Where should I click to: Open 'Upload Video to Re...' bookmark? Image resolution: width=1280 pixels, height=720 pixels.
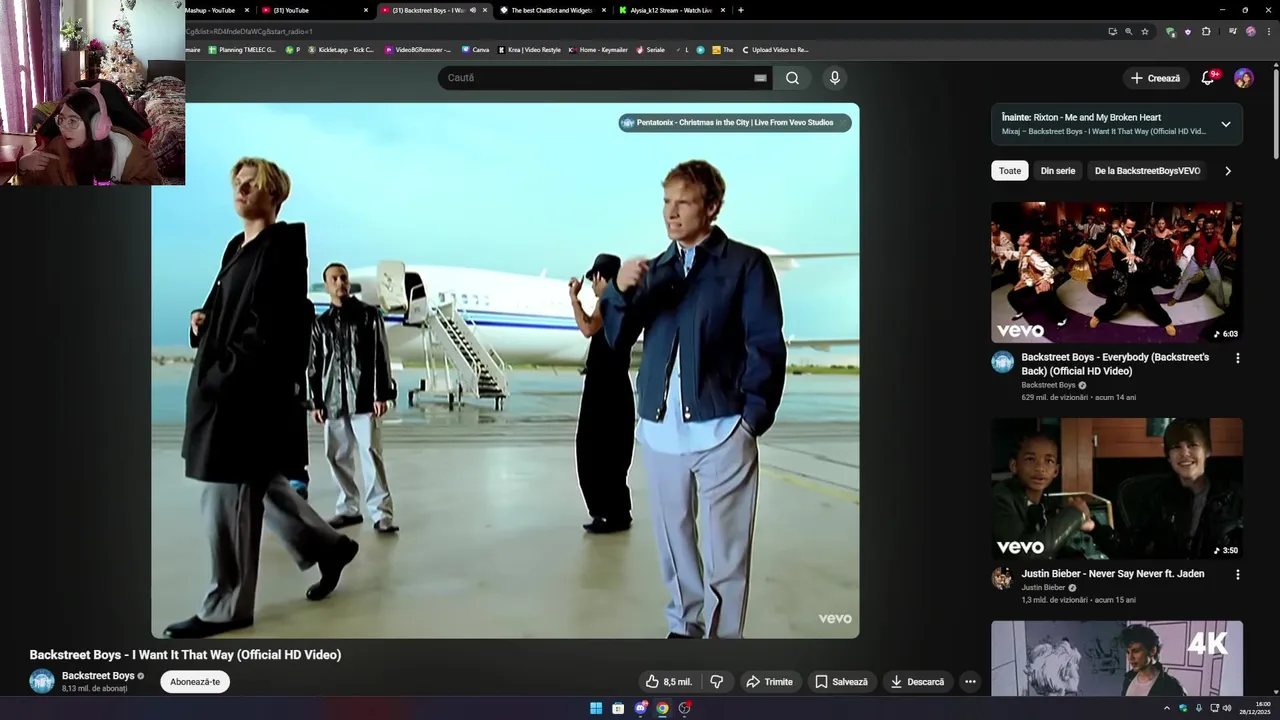(774, 49)
